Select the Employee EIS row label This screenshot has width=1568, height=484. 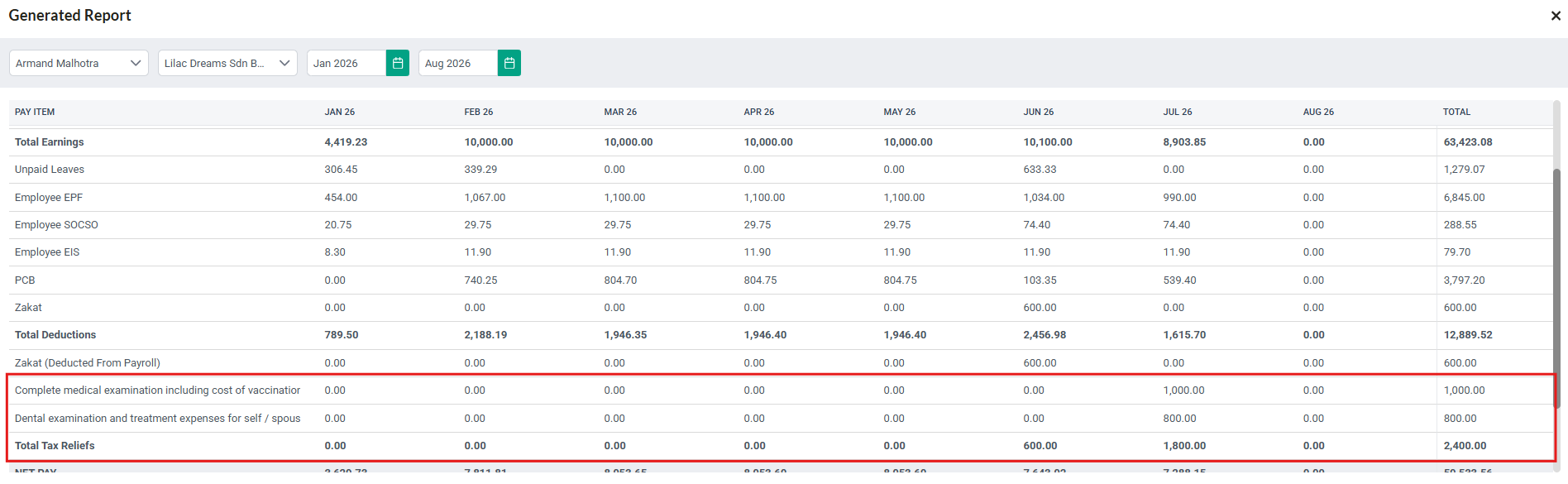point(47,252)
